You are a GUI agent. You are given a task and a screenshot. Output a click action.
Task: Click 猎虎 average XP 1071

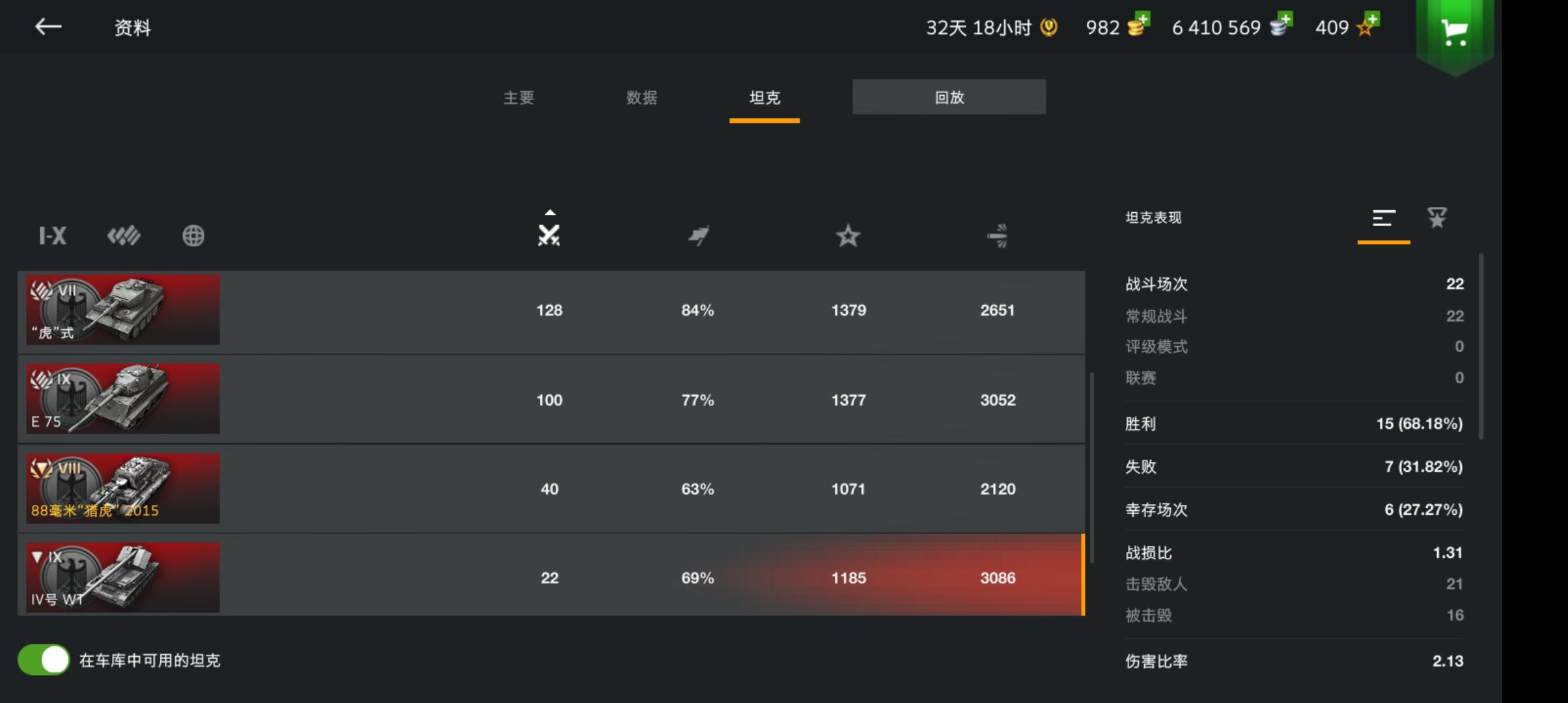point(848,489)
